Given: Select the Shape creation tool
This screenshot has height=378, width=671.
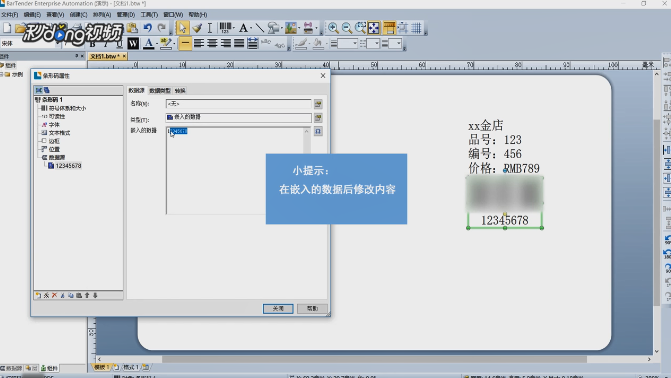Looking at the screenshot, I should coord(273,28).
